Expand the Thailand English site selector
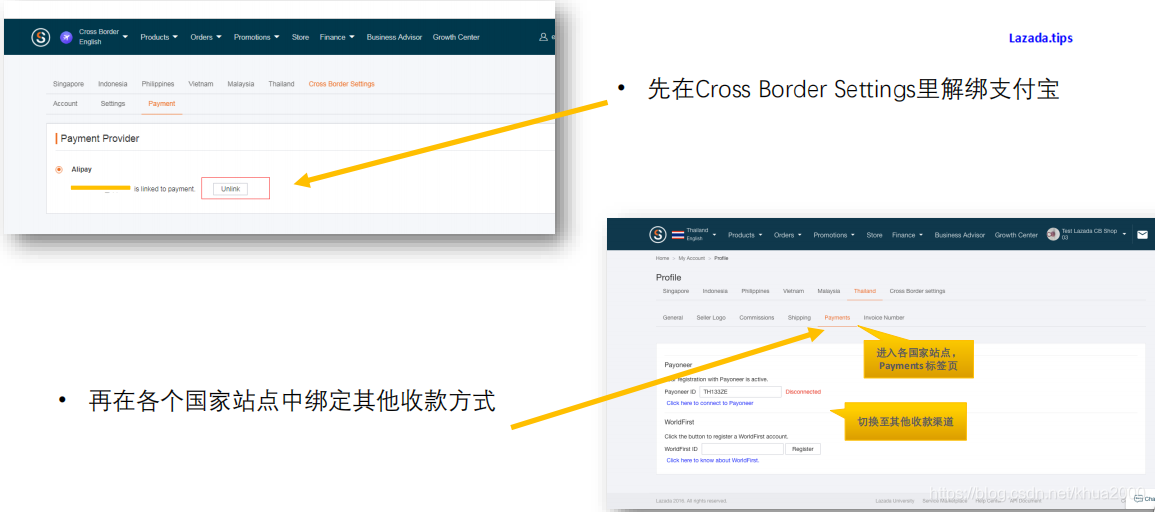 point(701,235)
